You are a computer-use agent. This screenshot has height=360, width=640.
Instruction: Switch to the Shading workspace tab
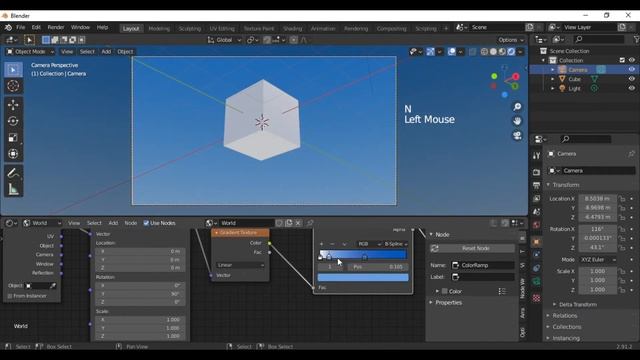pos(292,29)
